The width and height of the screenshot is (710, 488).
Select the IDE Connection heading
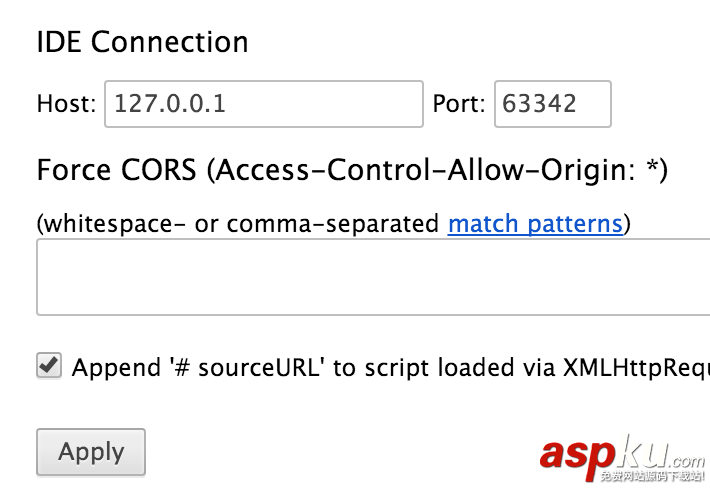[142, 42]
